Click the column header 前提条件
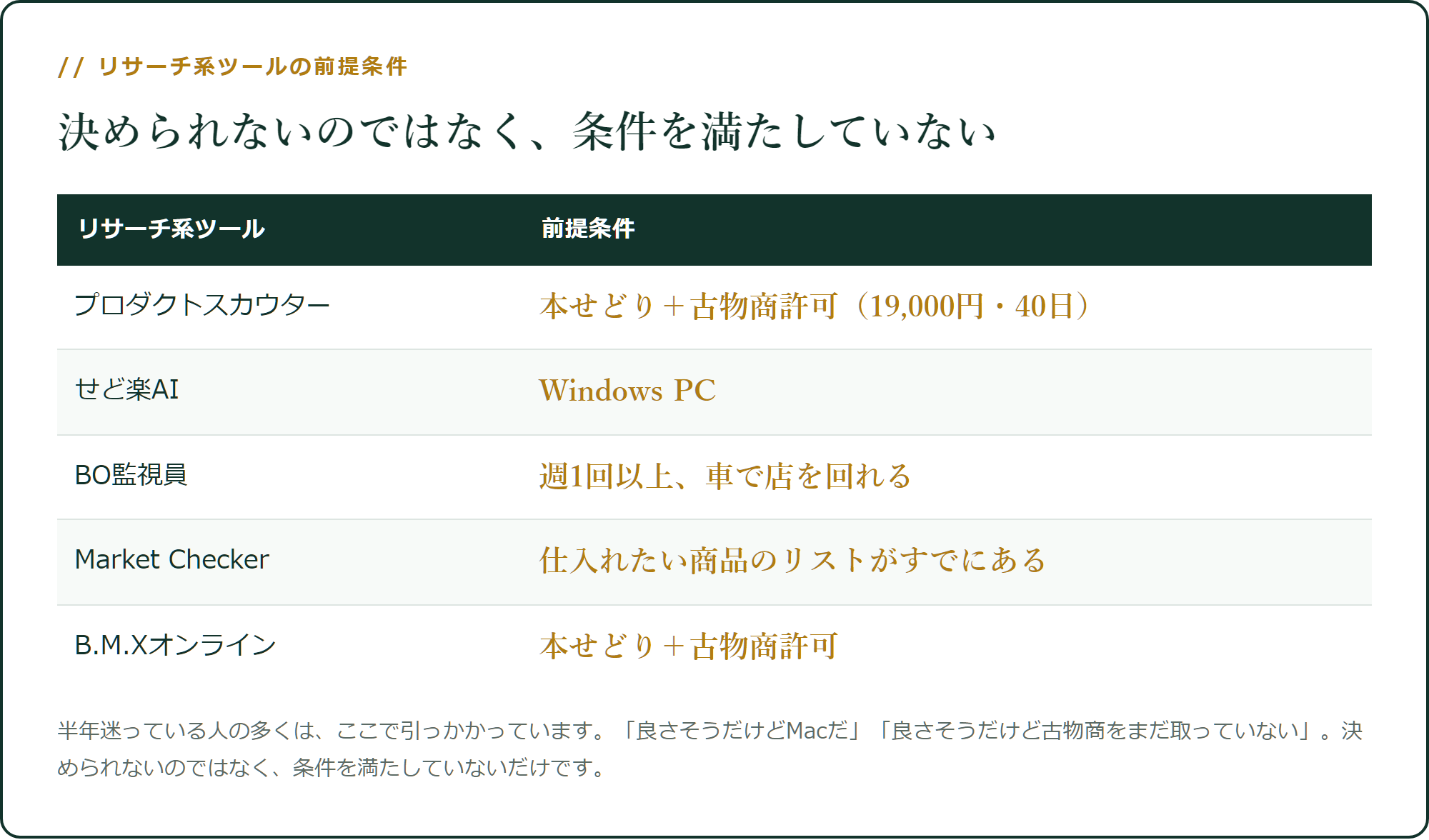 588,229
